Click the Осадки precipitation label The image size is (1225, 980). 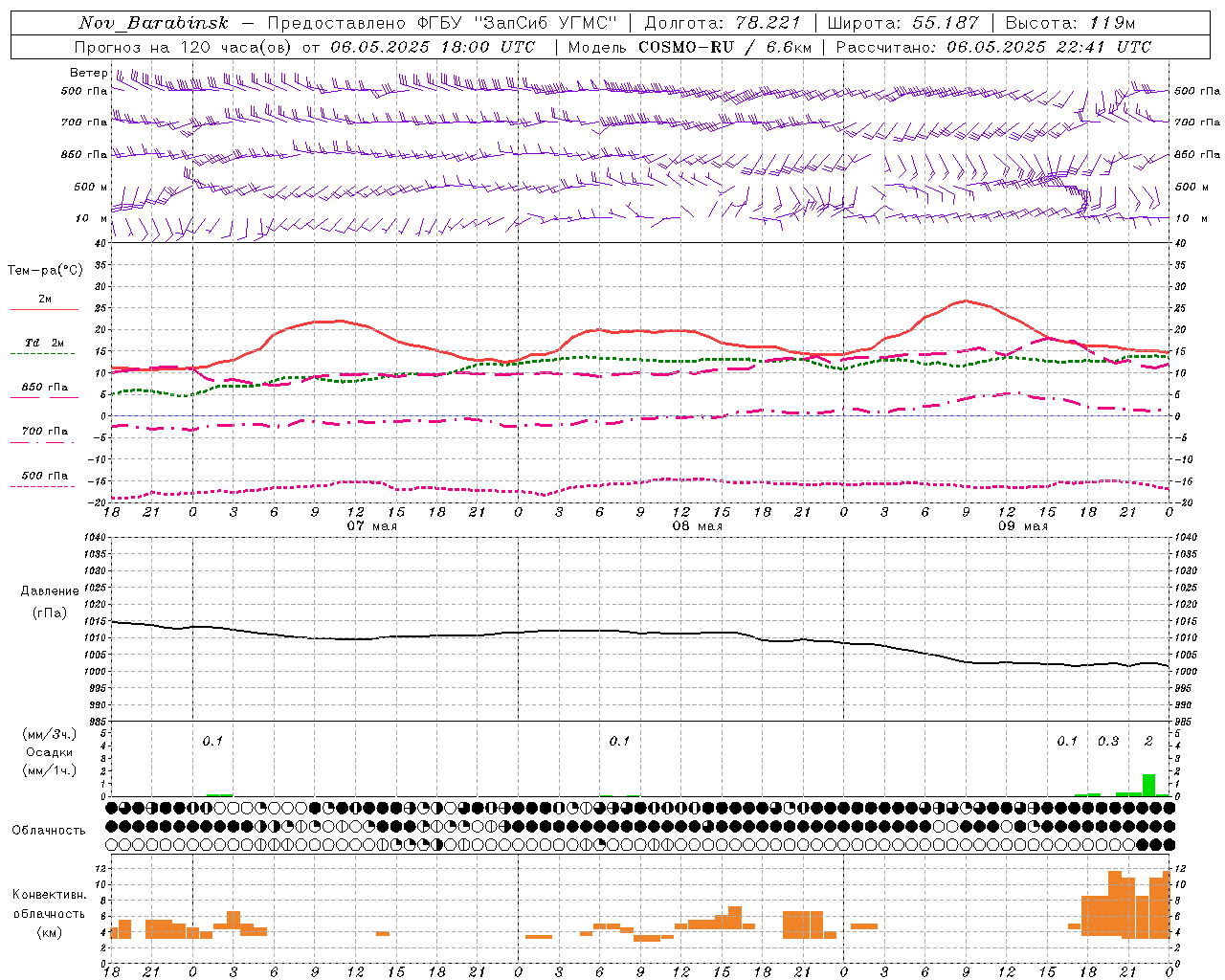(x=50, y=752)
